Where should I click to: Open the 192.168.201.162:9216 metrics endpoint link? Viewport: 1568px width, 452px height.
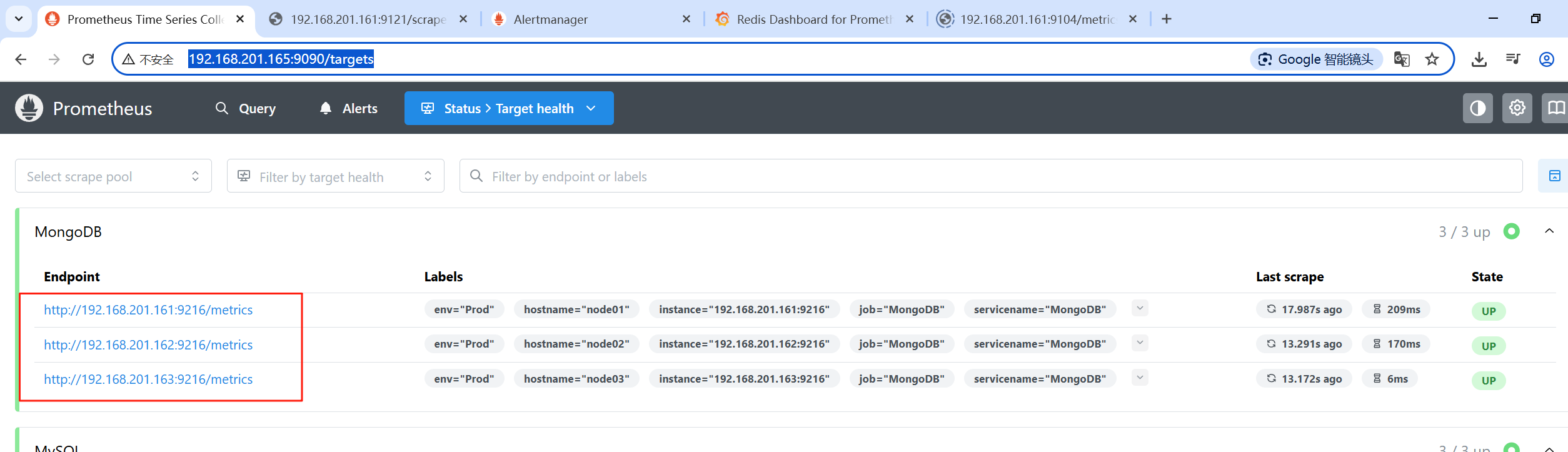pyautogui.click(x=148, y=345)
